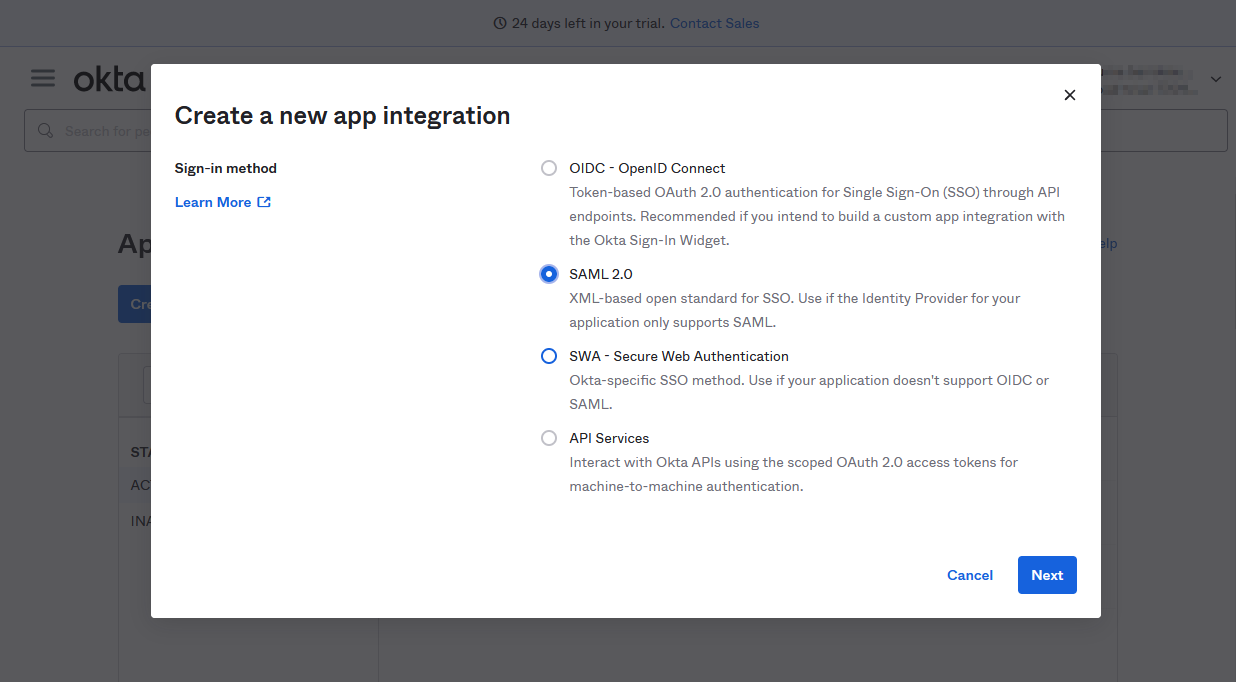Select the OIDC - OpenID Connect sign-in method
Viewport: 1236px width, 682px height.
pyautogui.click(x=548, y=168)
